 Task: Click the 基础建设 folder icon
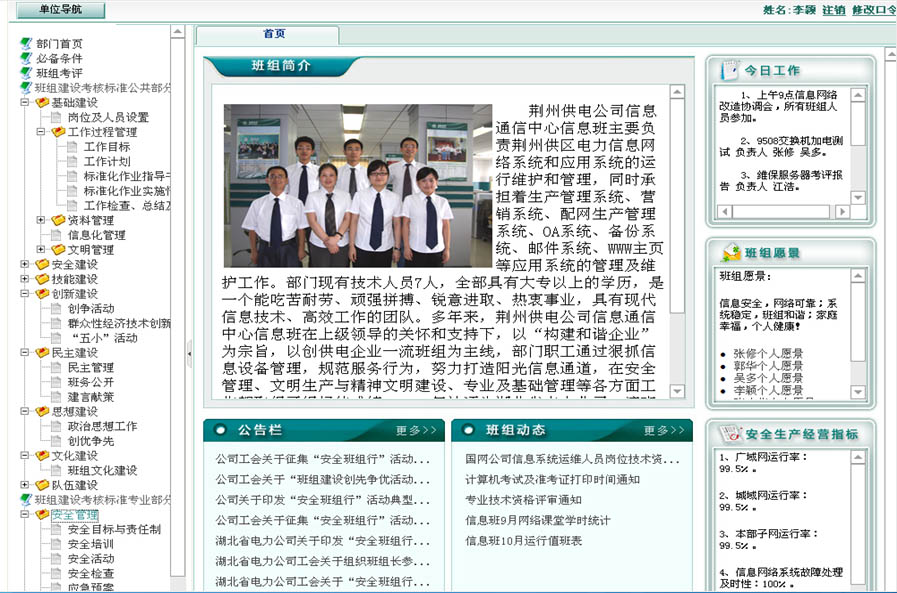pos(42,103)
